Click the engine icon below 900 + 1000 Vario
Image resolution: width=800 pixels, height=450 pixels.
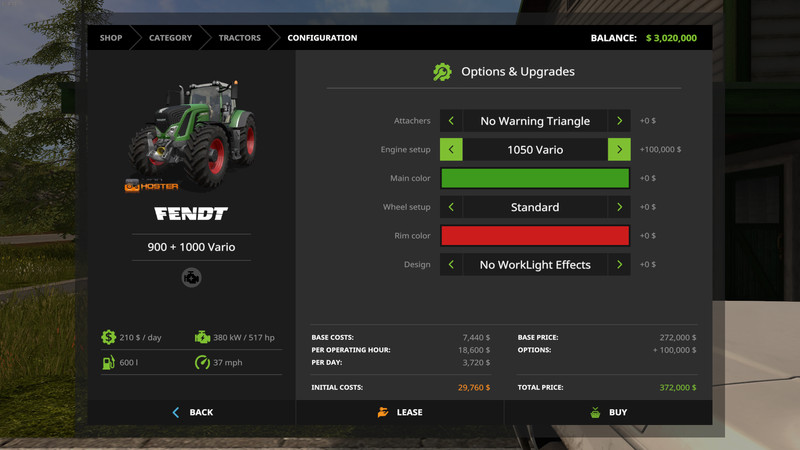191,278
